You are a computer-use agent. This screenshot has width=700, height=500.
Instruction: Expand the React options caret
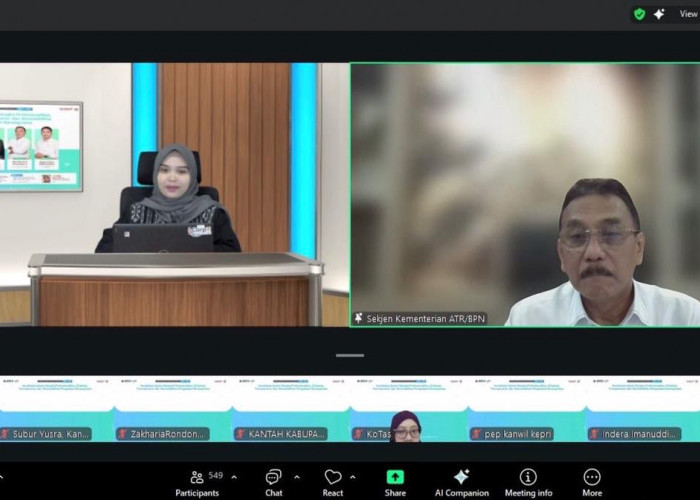[x=353, y=477]
